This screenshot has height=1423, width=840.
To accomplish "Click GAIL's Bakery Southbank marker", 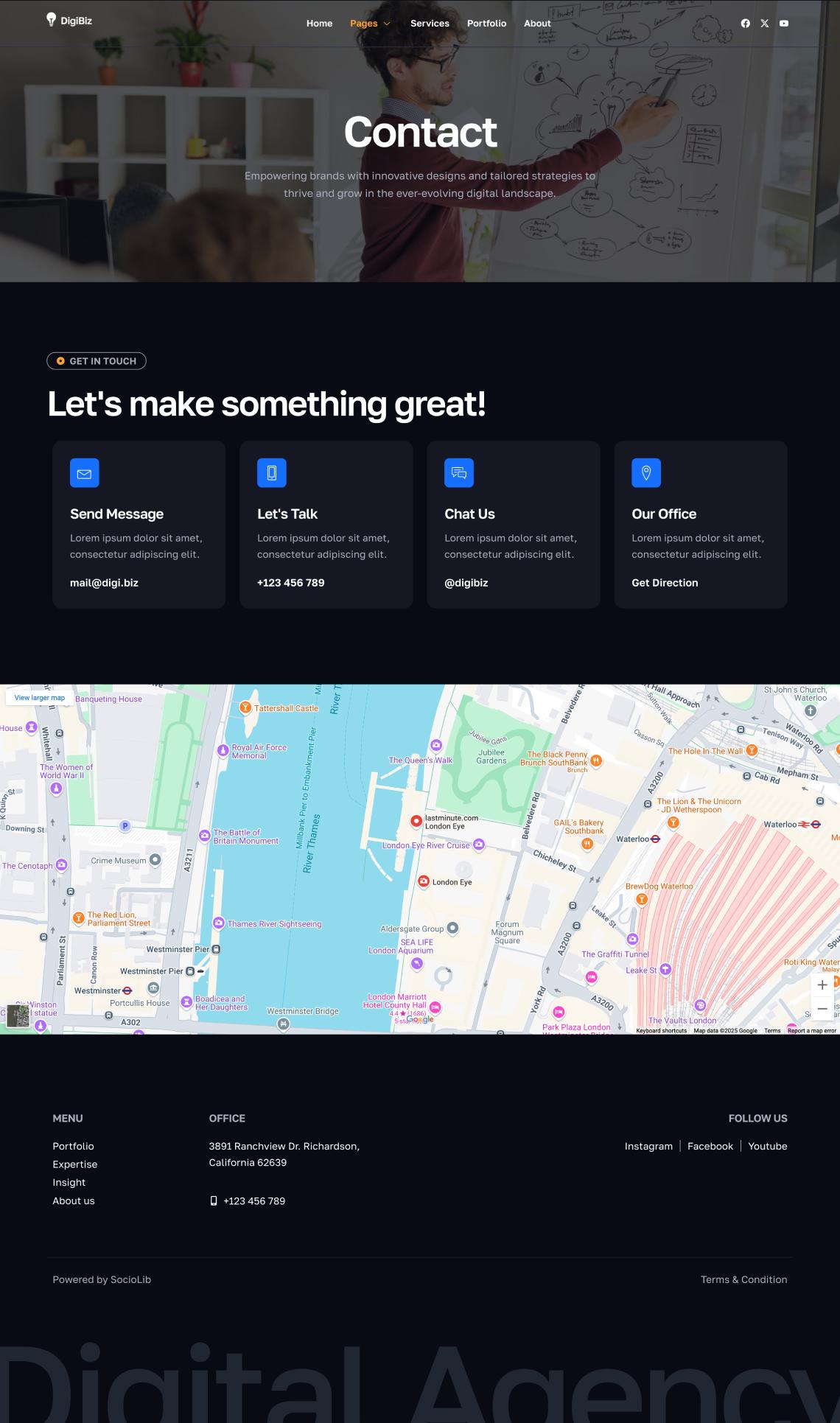I will pyautogui.click(x=587, y=844).
